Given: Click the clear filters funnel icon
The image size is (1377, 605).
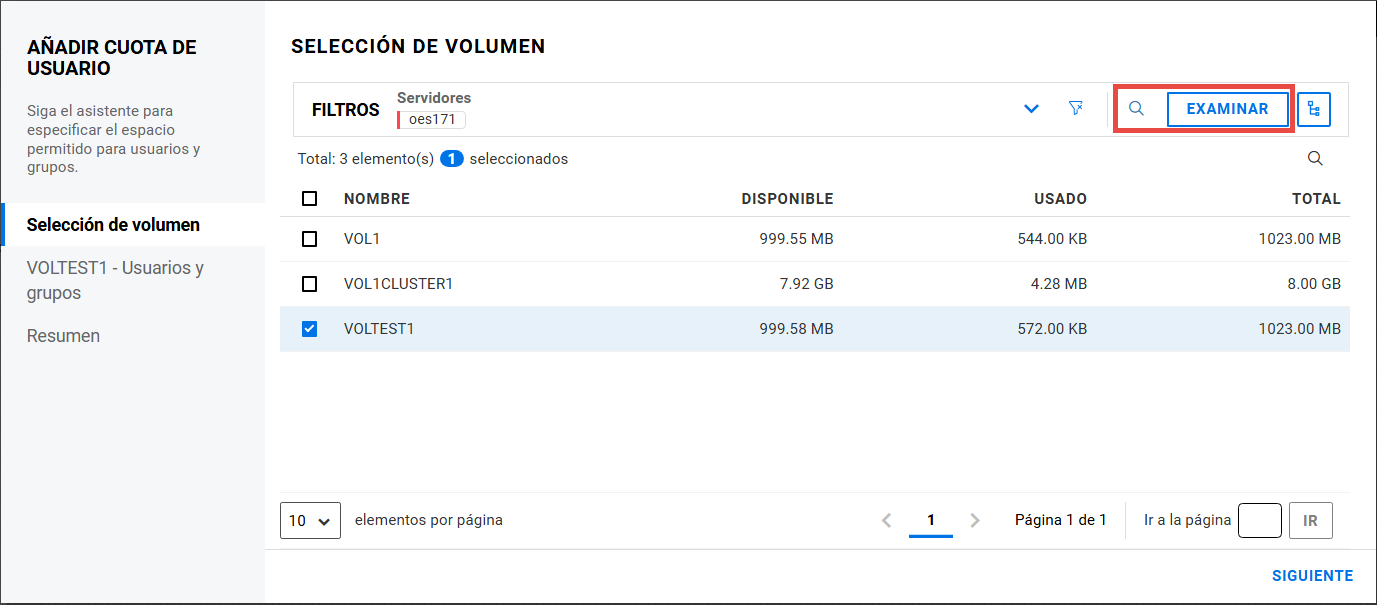Looking at the screenshot, I should [1076, 108].
